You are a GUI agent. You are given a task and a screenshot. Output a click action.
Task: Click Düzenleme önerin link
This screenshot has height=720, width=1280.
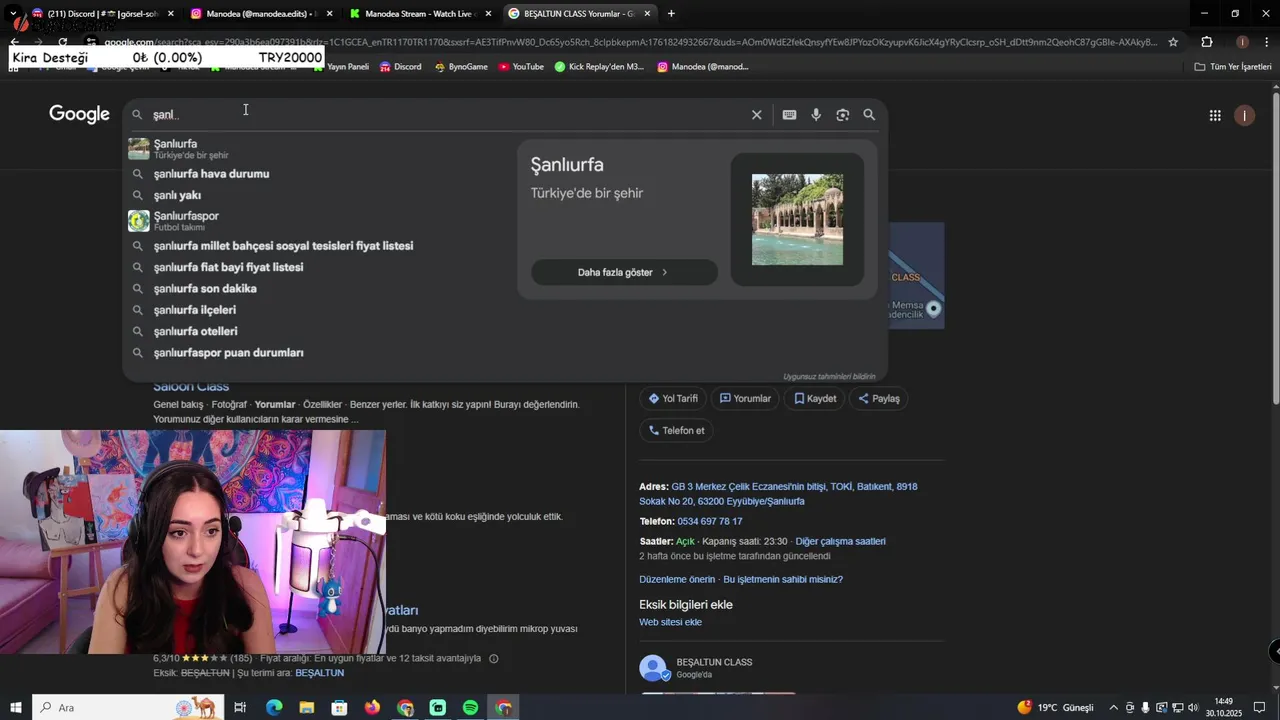coord(677,579)
